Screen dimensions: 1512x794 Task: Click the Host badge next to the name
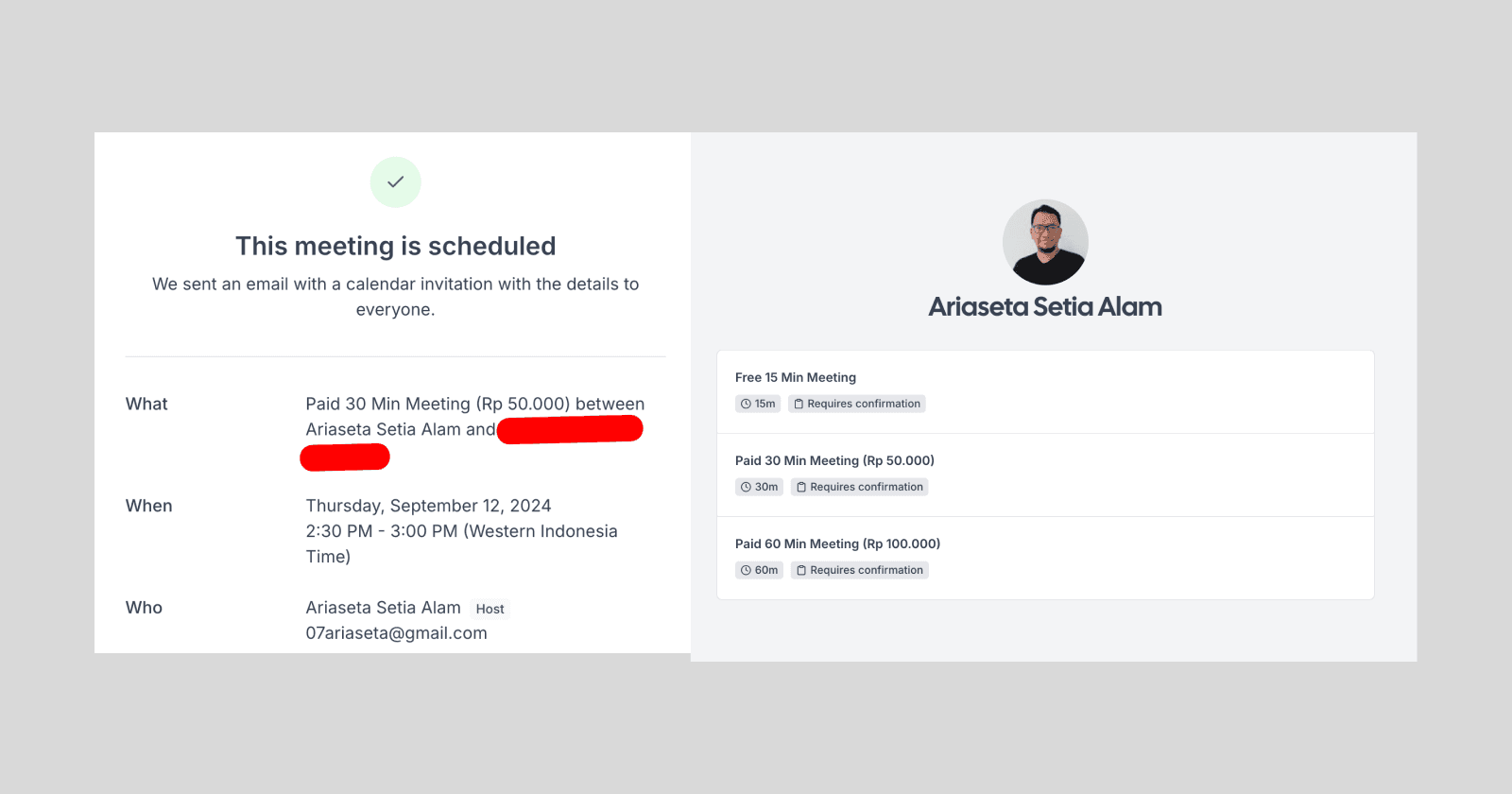point(490,610)
